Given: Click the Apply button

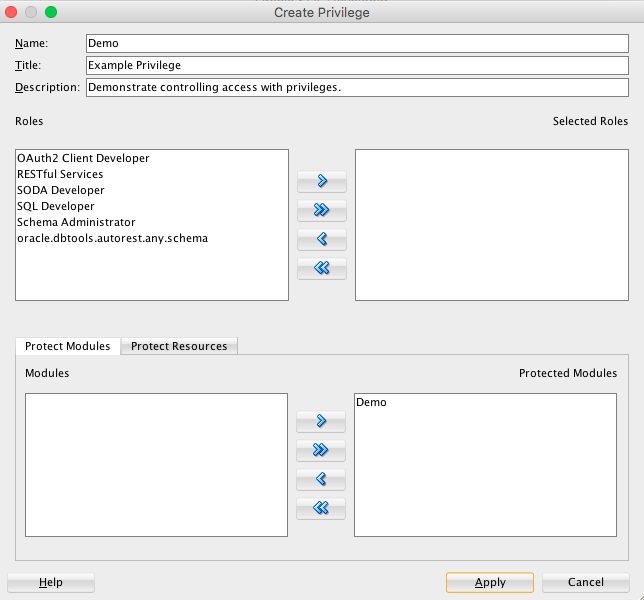Looking at the screenshot, I should 490,582.
